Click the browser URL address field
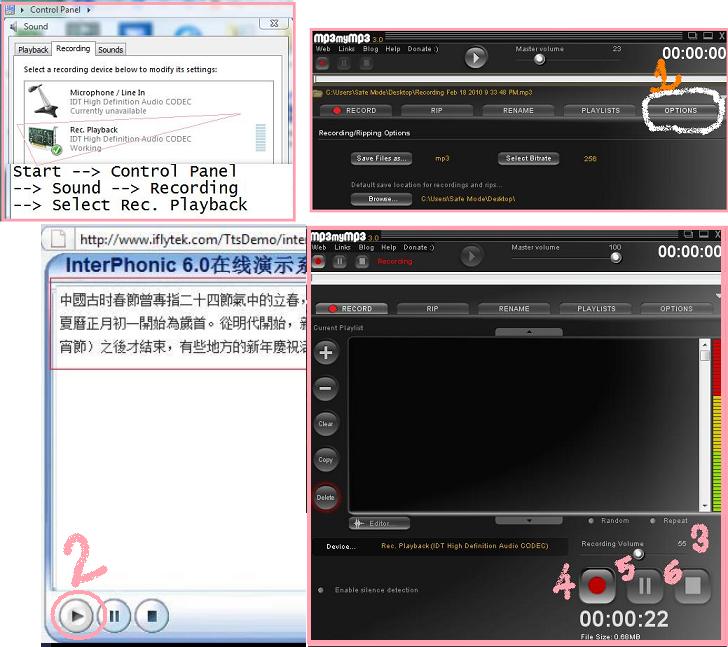This screenshot has width=728, height=647. (191, 239)
